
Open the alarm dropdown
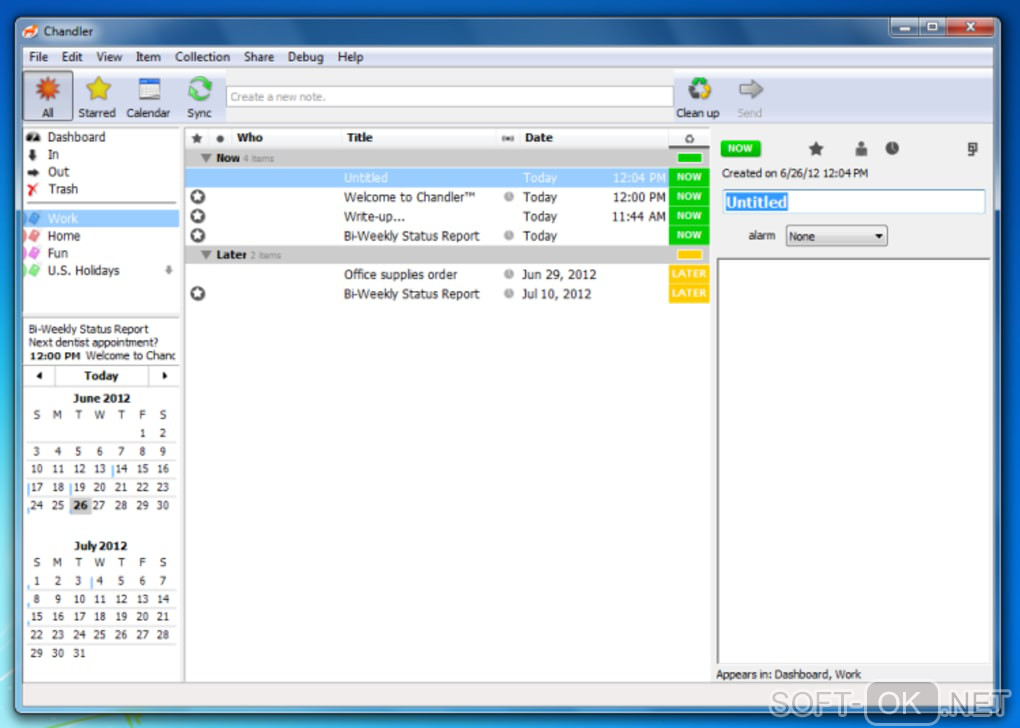tap(836, 236)
